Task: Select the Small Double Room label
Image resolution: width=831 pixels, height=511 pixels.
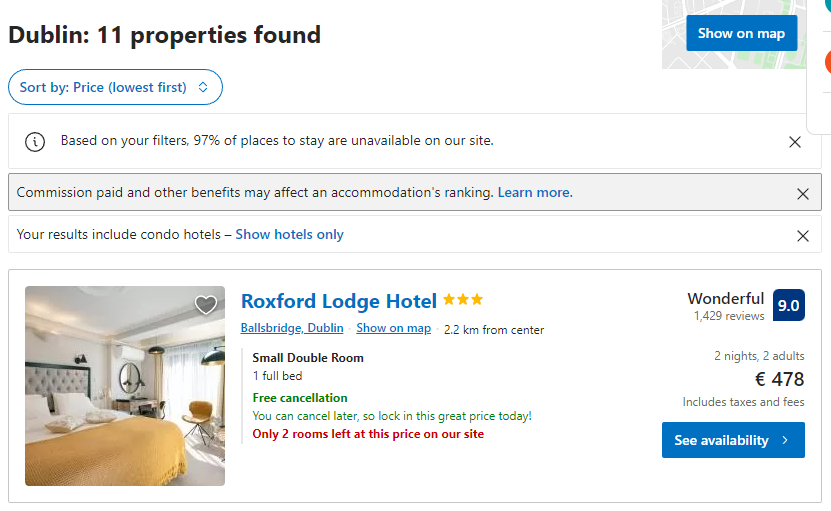Action: 308,358
